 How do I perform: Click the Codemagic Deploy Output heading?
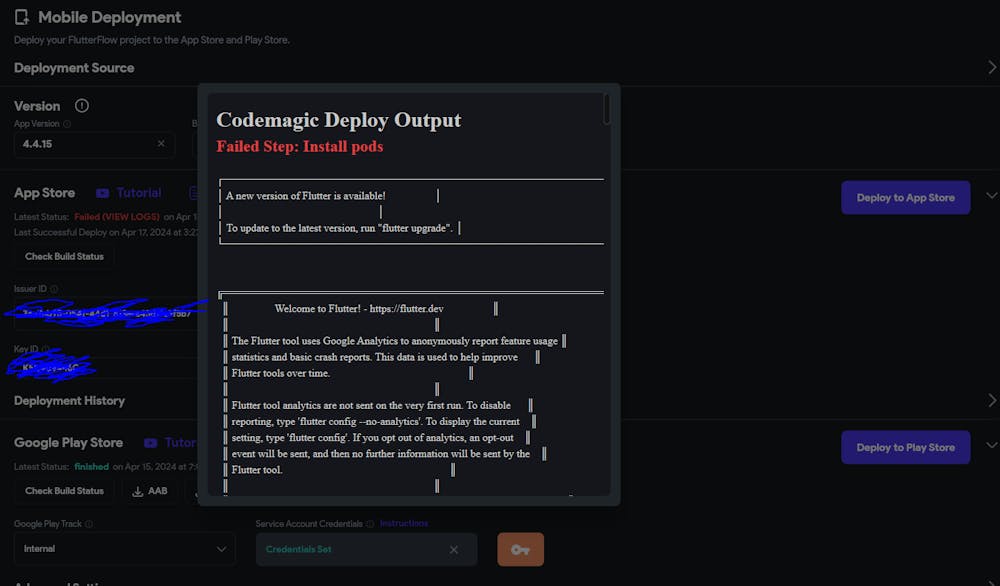coord(339,120)
